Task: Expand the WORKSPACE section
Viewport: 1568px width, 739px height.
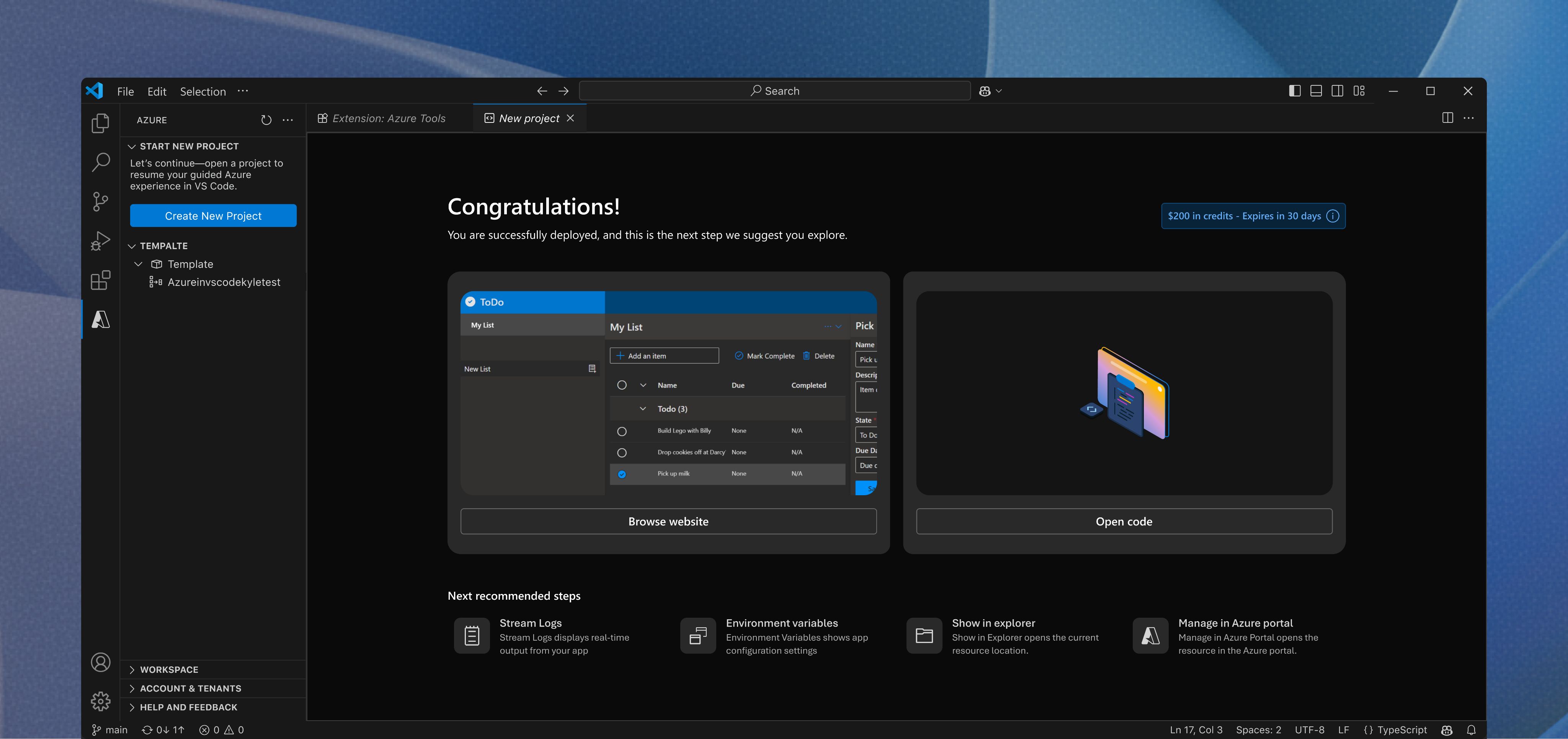Action: tap(131, 670)
